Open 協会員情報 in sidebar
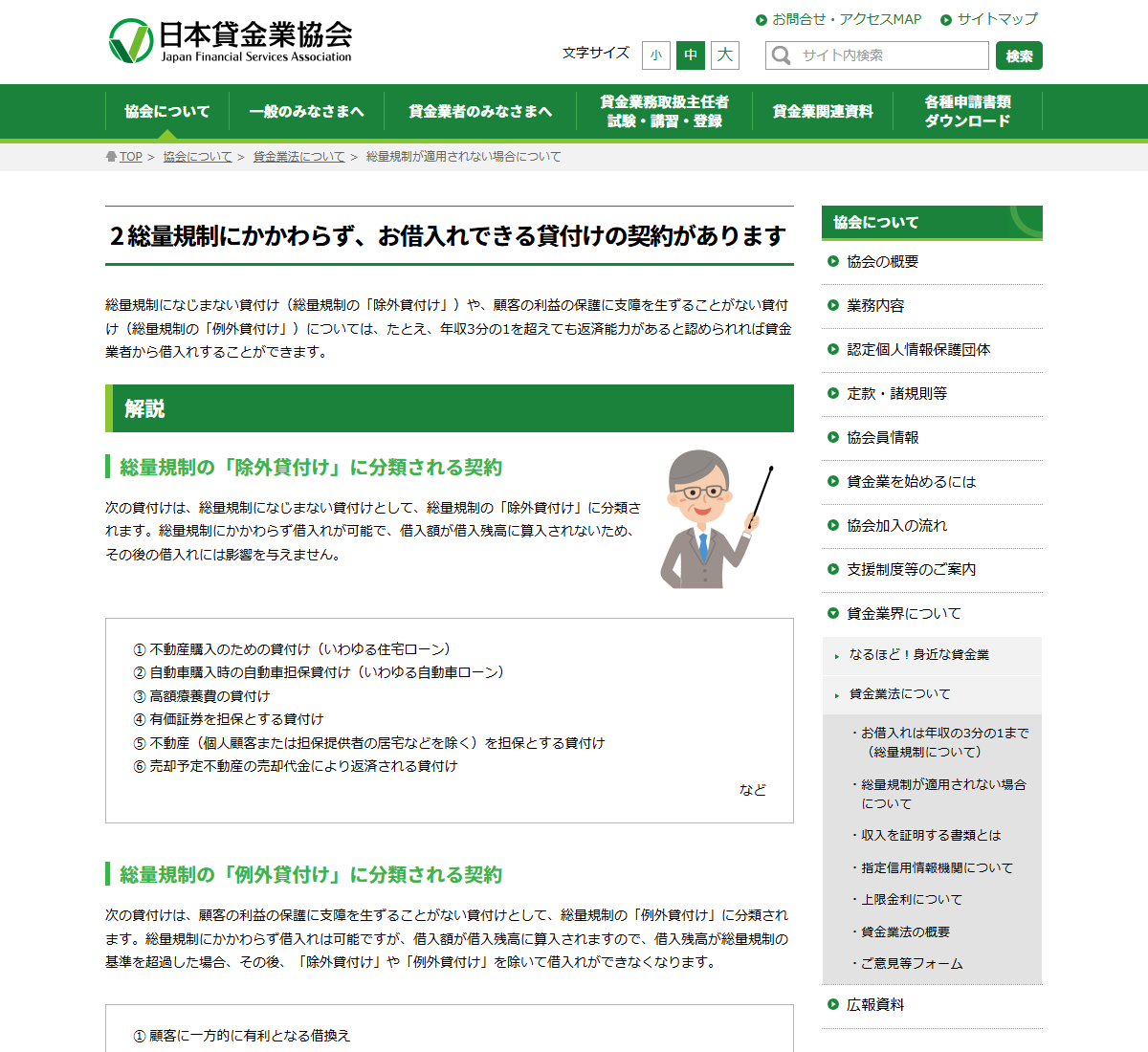Viewport: 1148px width, 1052px height. tap(932, 438)
